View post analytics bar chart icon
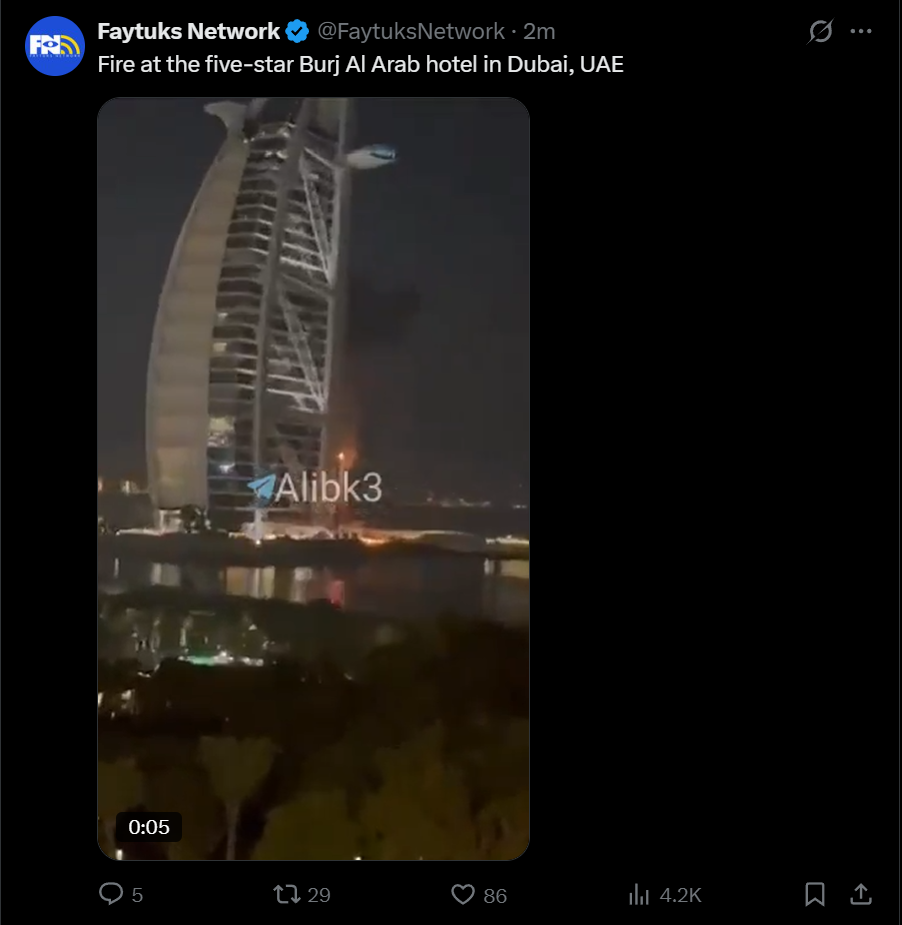Screen dimensions: 902x925 pyautogui.click(x=639, y=894)
